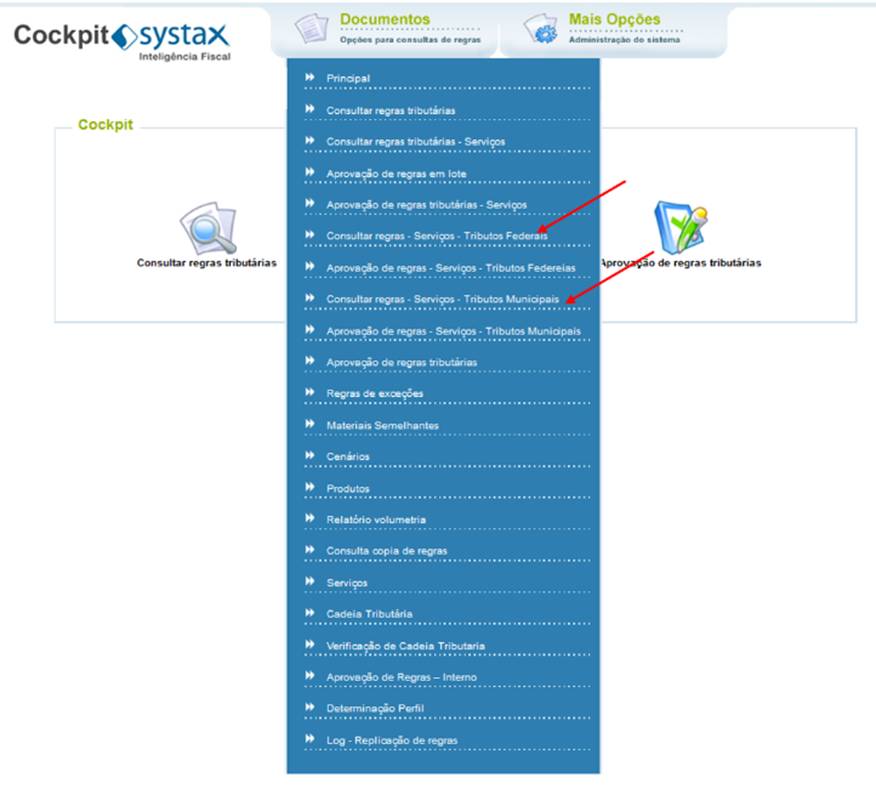Viewport: 876px width, 789px height.
Task: Click the arrow icon beside Relatório volumetria
Action: (x=310, y=519)
